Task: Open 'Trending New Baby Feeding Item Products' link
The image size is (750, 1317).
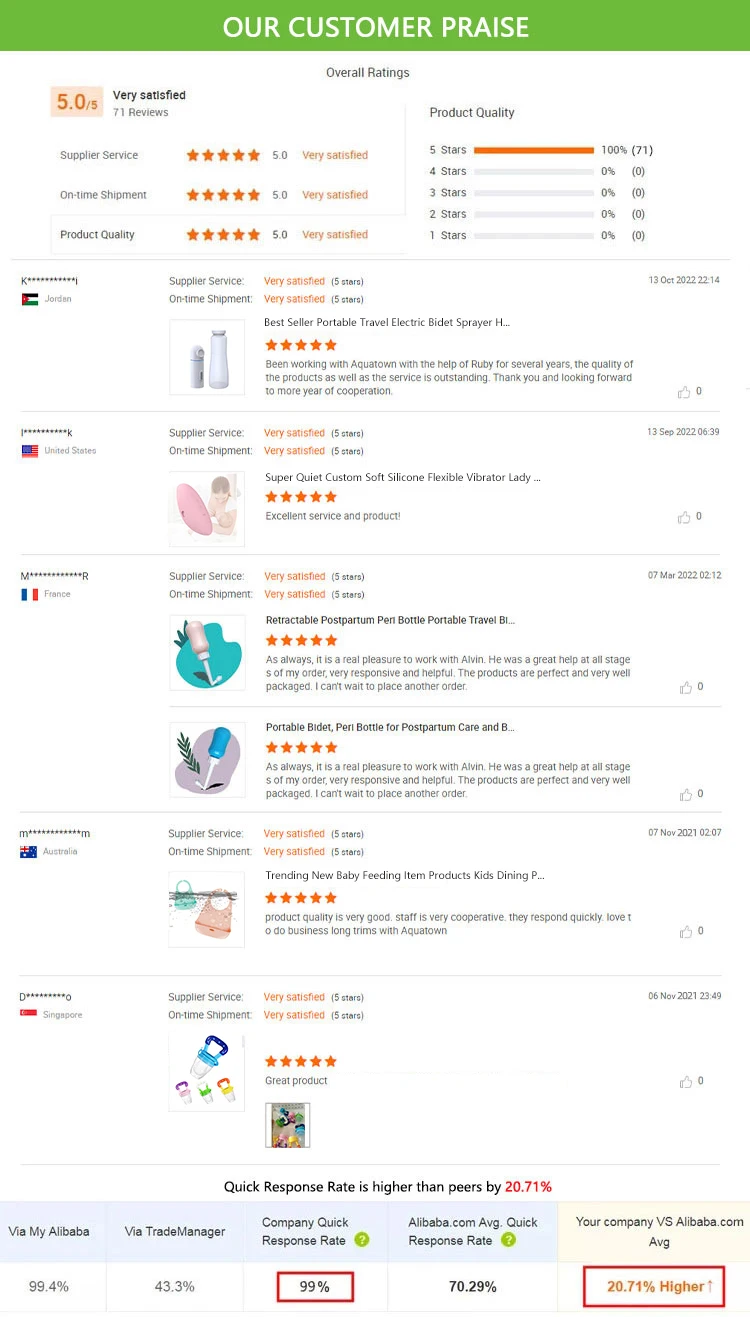Action: tap(404, 875)
